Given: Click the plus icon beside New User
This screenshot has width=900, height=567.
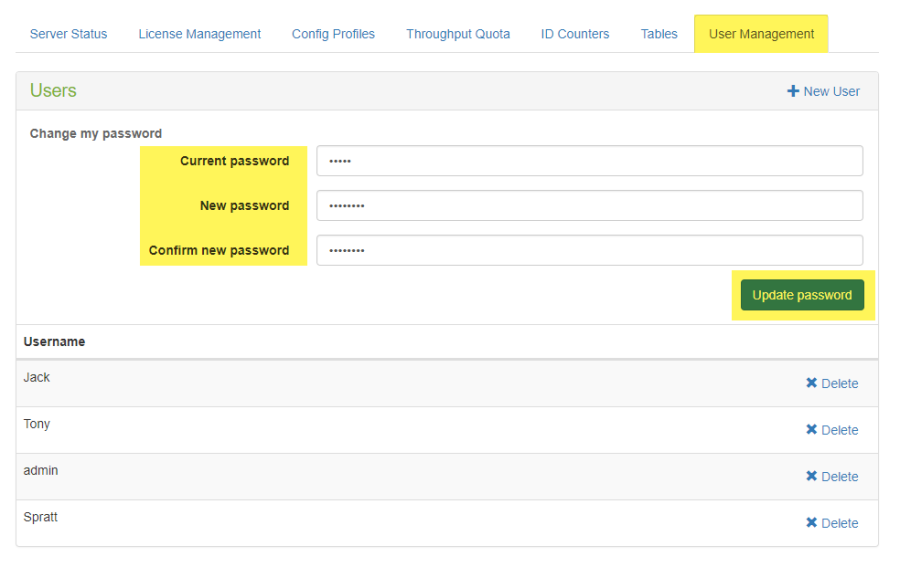Looking at the screenshot, I should click(793, 91).
